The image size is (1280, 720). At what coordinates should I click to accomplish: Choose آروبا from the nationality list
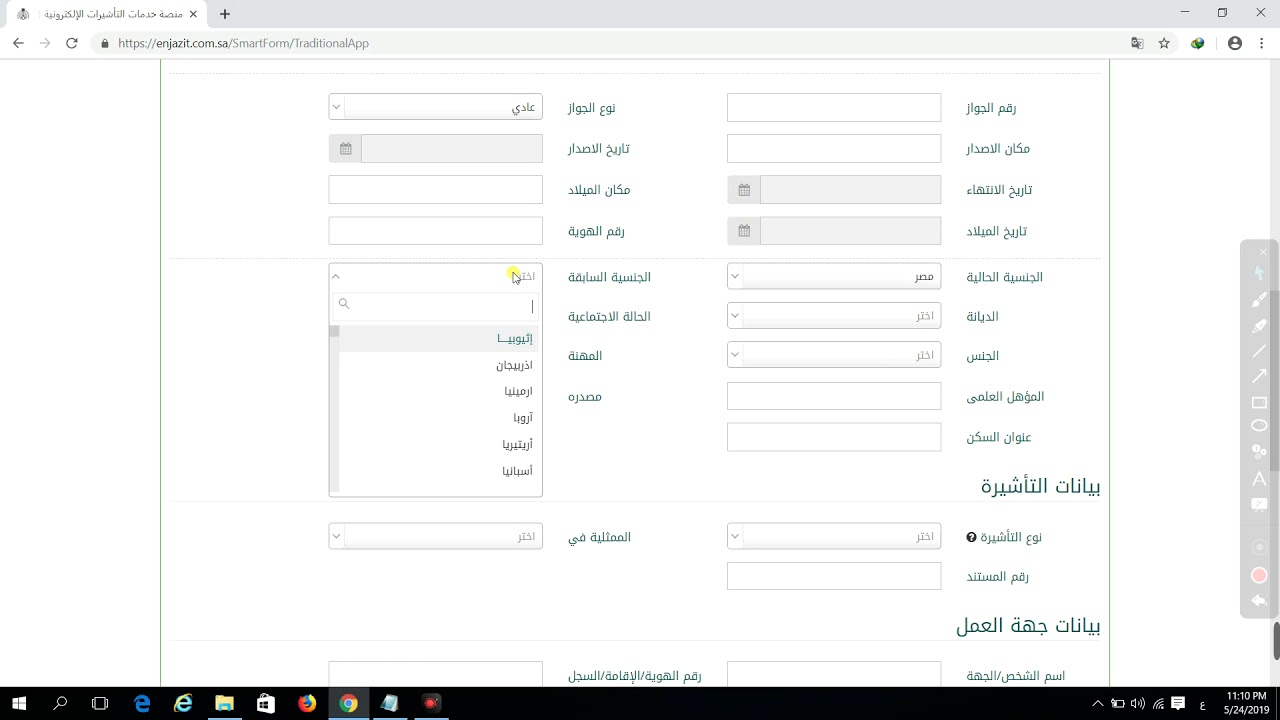click(x=439, y=417)
